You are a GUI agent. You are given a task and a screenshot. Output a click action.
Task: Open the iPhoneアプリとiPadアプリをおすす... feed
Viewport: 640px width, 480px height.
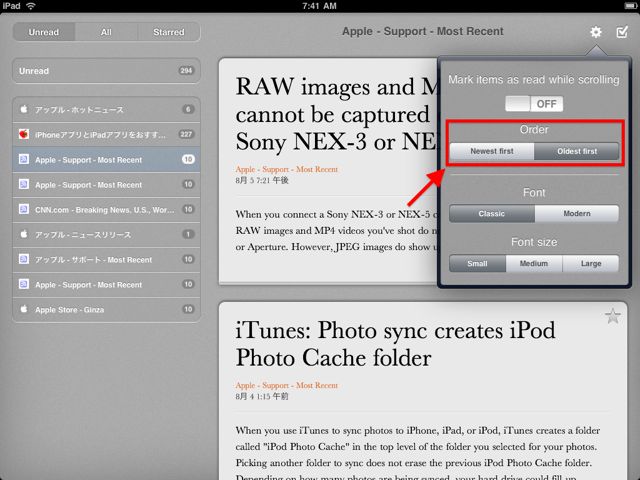click(106, 134)
